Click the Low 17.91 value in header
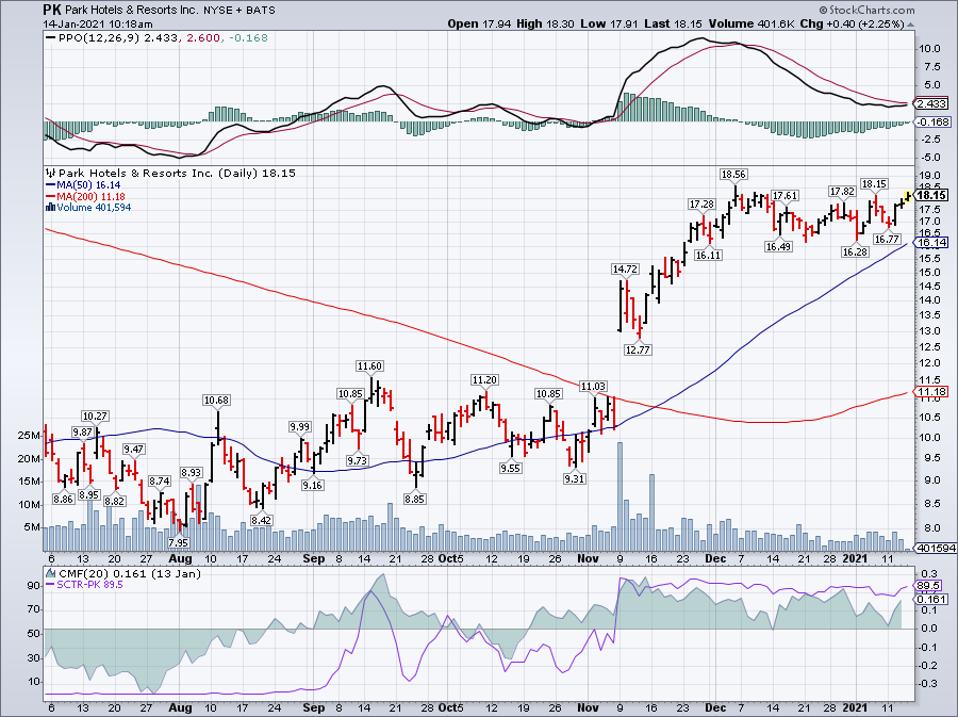Image resolution: width=958 pixels, height=717 pixels. [x=610, y=24]
